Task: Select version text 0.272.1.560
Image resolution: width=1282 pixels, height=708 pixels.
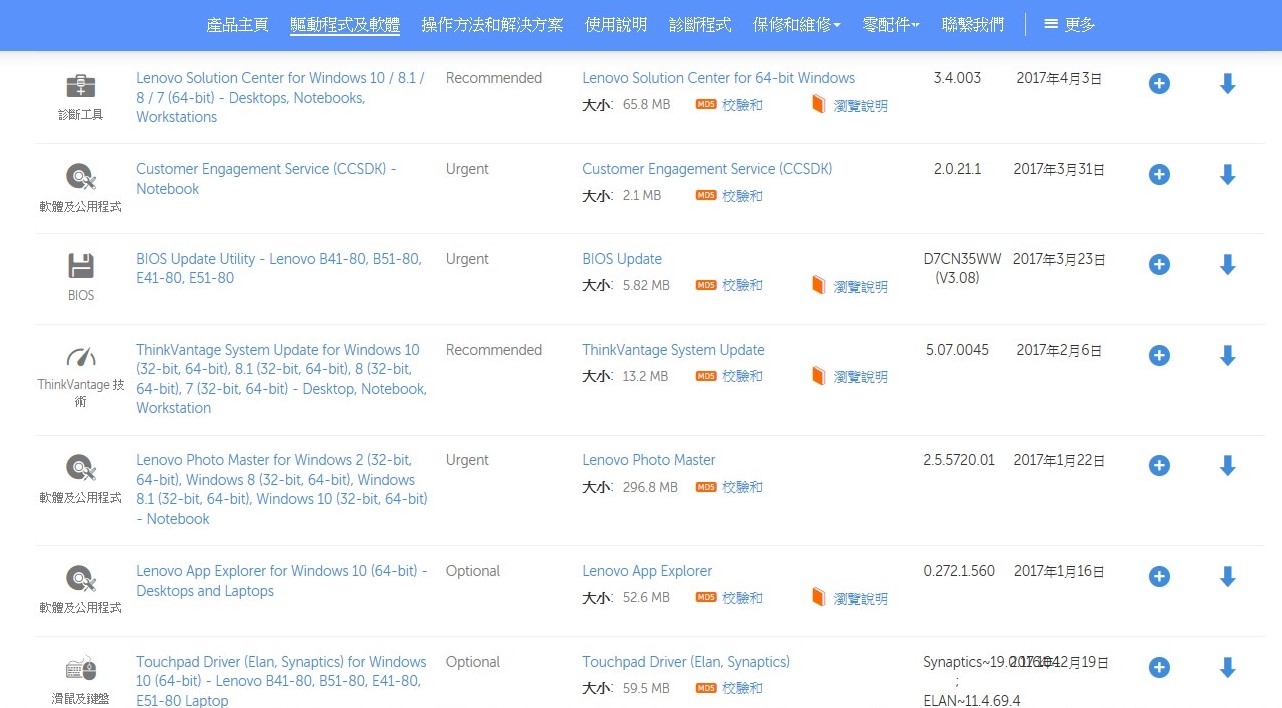Action: [x=959, y=571]
